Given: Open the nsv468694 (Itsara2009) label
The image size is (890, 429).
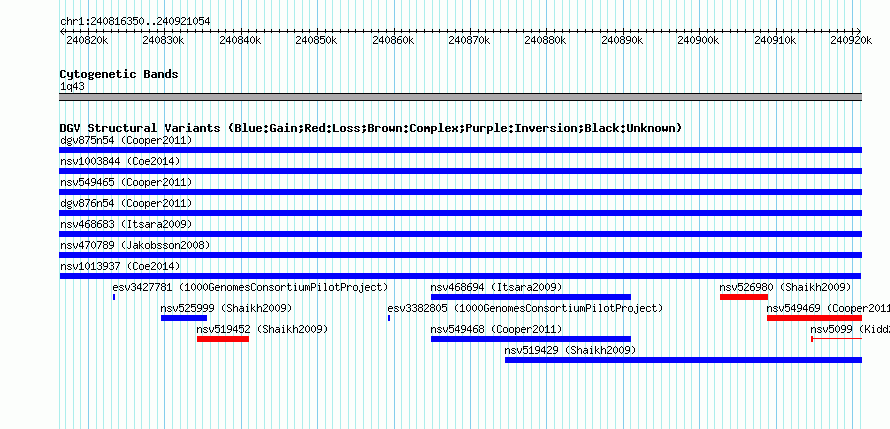Looking at the screenshot, I should click(x=497, y=287).
